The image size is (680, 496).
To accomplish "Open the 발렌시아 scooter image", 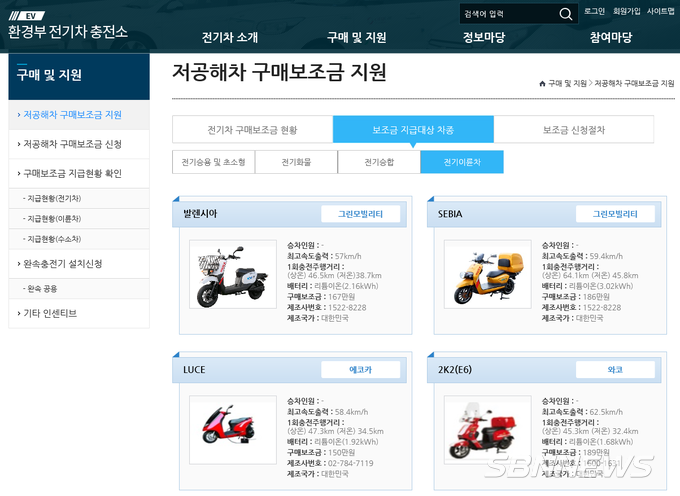I will (233, 274).
